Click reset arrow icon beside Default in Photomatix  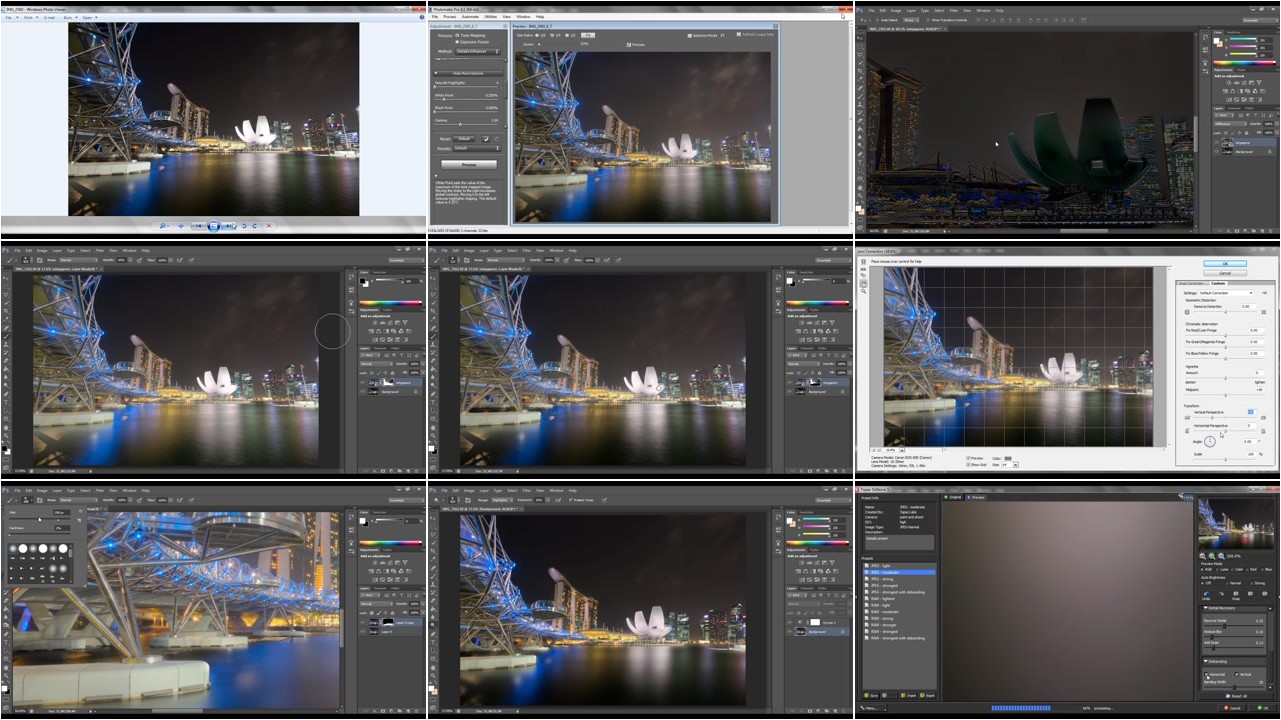click(x=486, y=139)
